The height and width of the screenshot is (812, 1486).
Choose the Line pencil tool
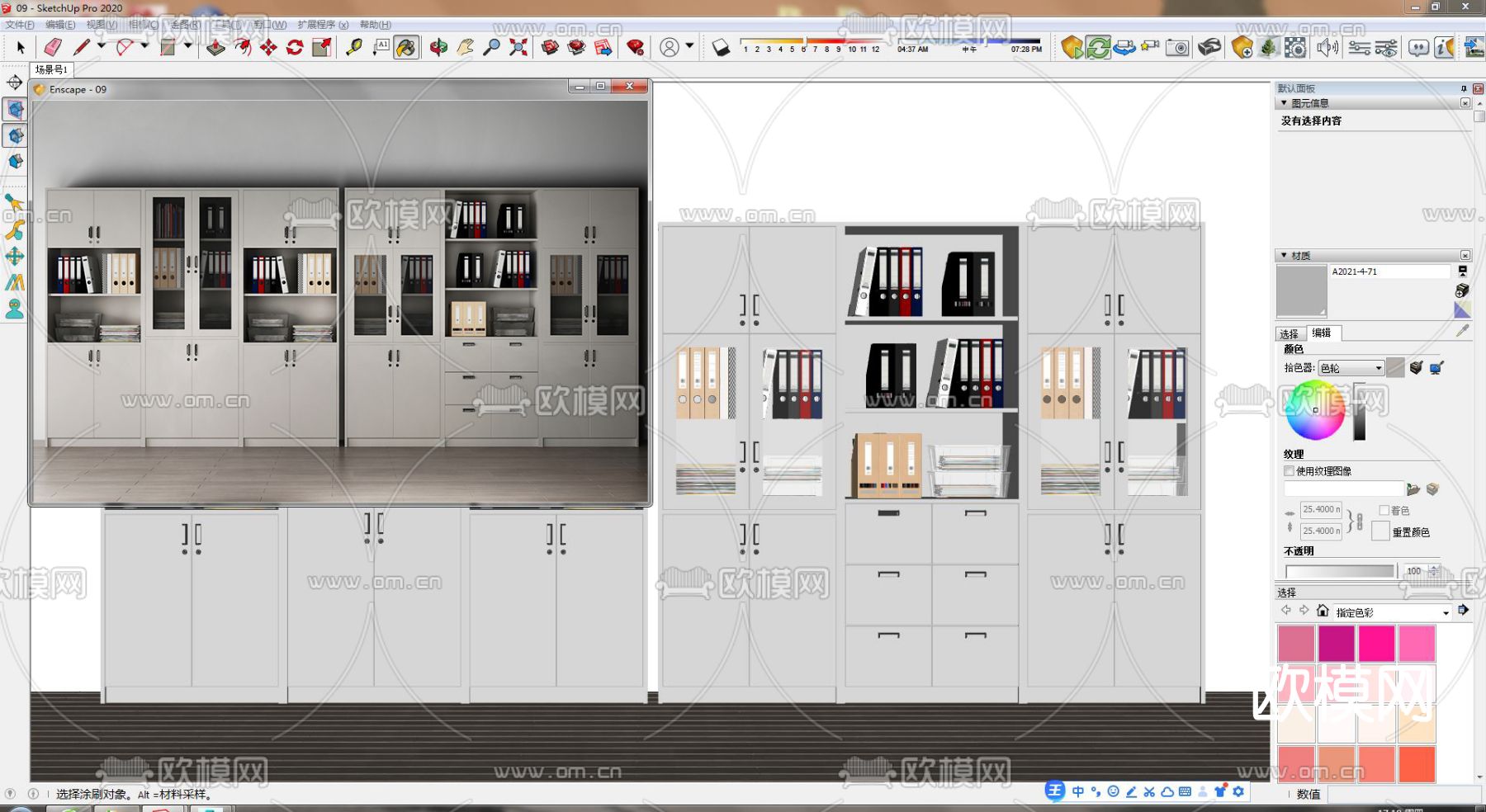(x=81, y=47)
